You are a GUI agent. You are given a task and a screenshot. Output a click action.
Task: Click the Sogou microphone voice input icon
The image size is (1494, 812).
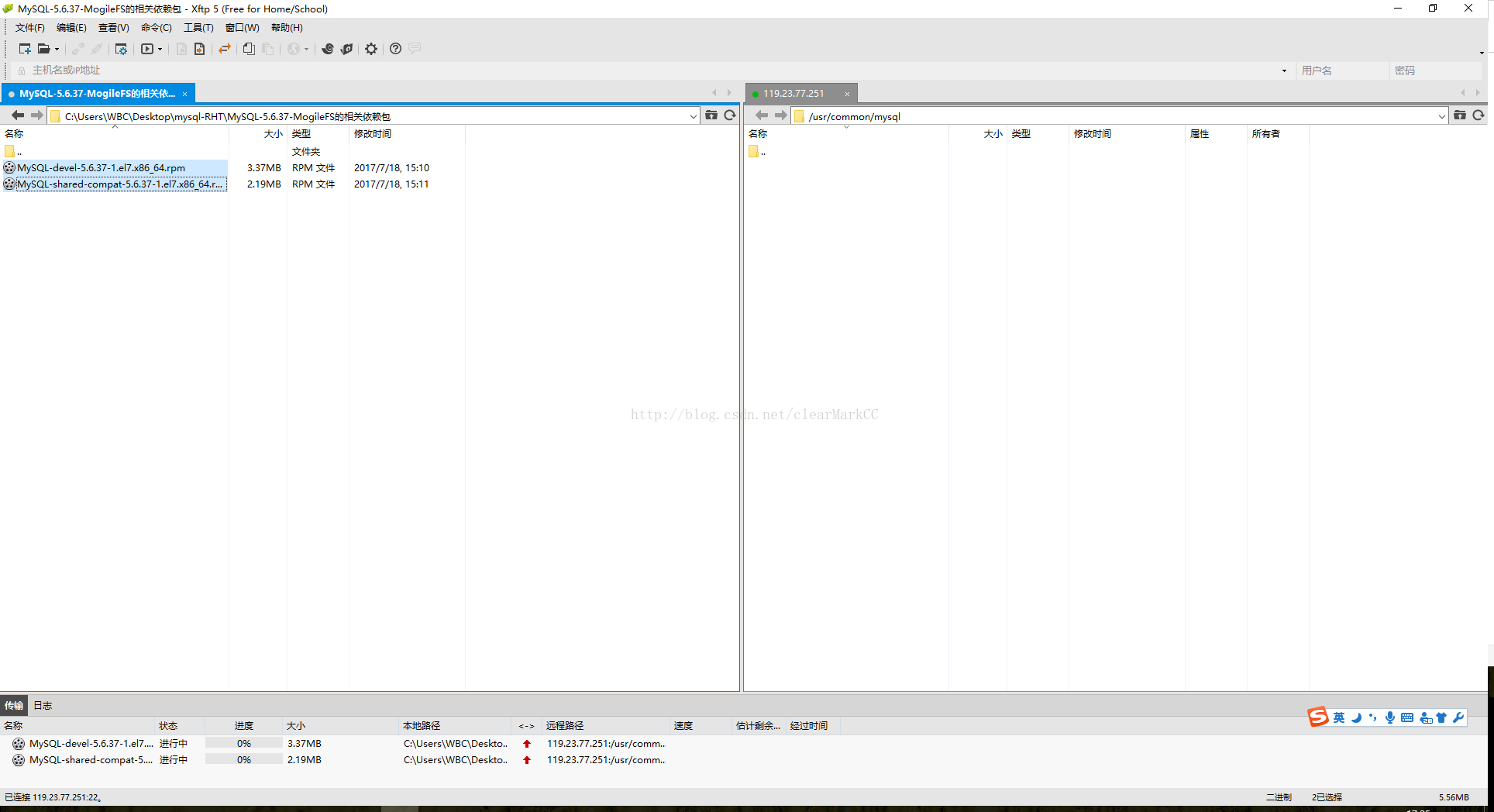(1390, 717)
